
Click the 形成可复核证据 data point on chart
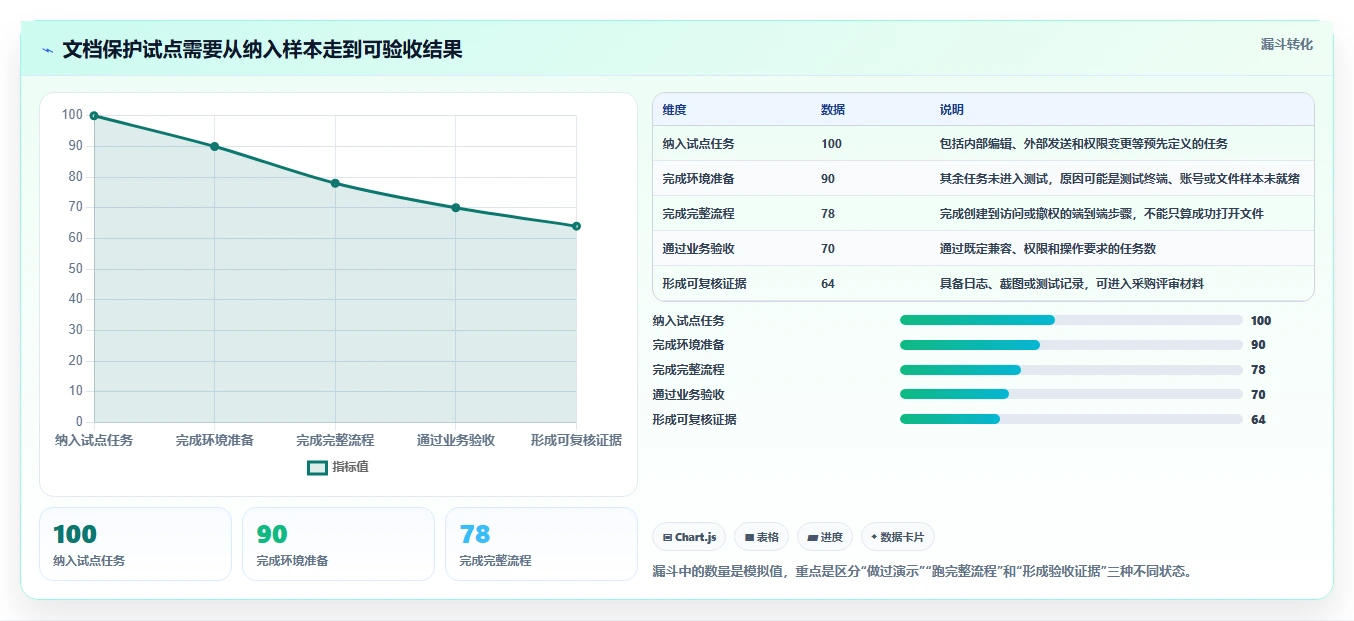pos(576,226)
